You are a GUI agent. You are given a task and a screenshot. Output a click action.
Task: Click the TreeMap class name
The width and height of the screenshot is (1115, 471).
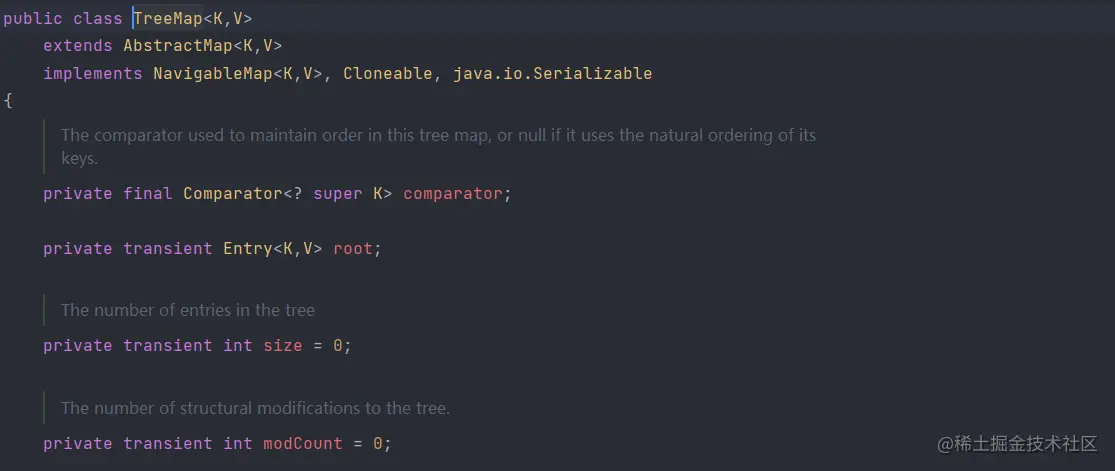(x=169, y=18)
